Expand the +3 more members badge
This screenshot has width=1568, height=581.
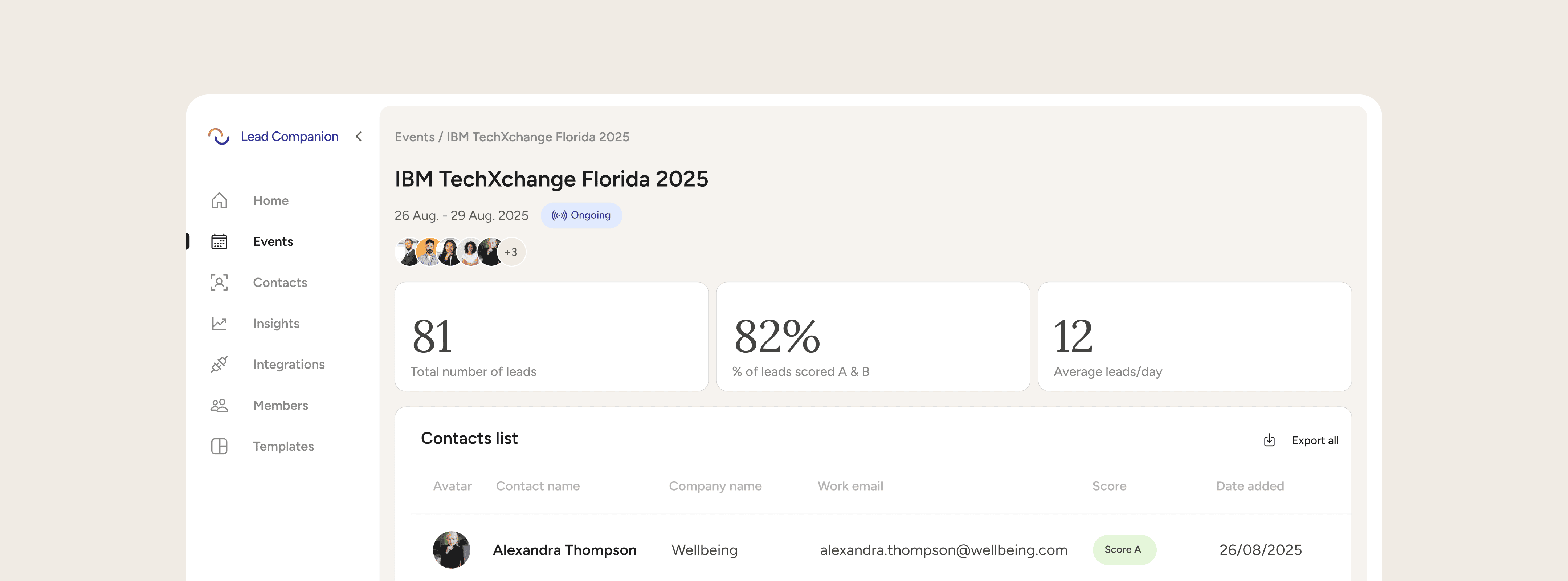[x=511, y=252]
